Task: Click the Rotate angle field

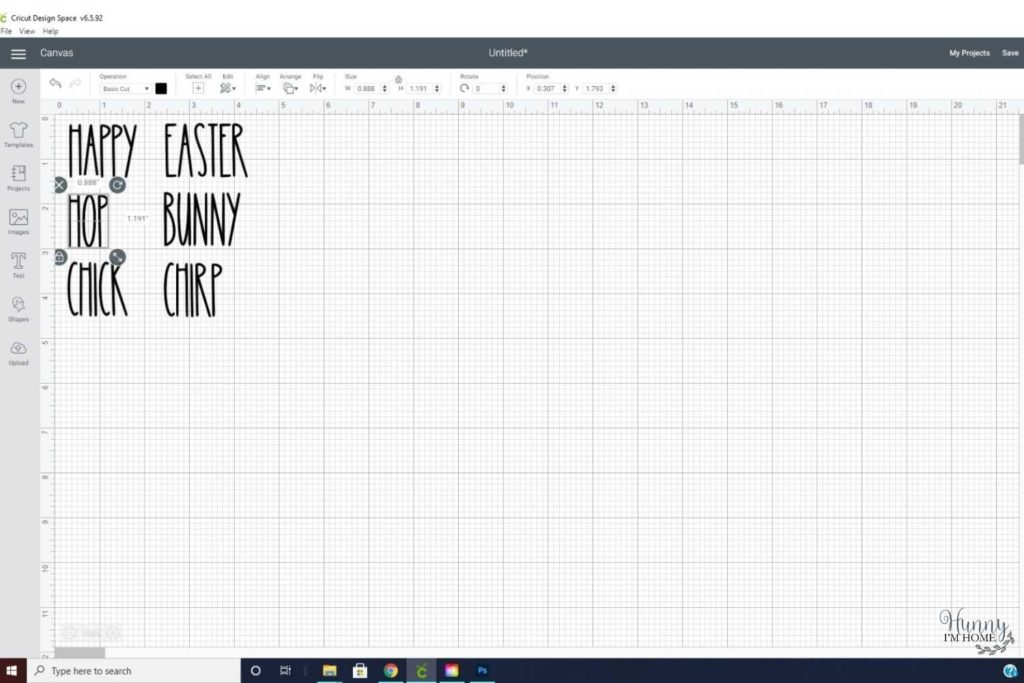Action: (x=486, y=89)
